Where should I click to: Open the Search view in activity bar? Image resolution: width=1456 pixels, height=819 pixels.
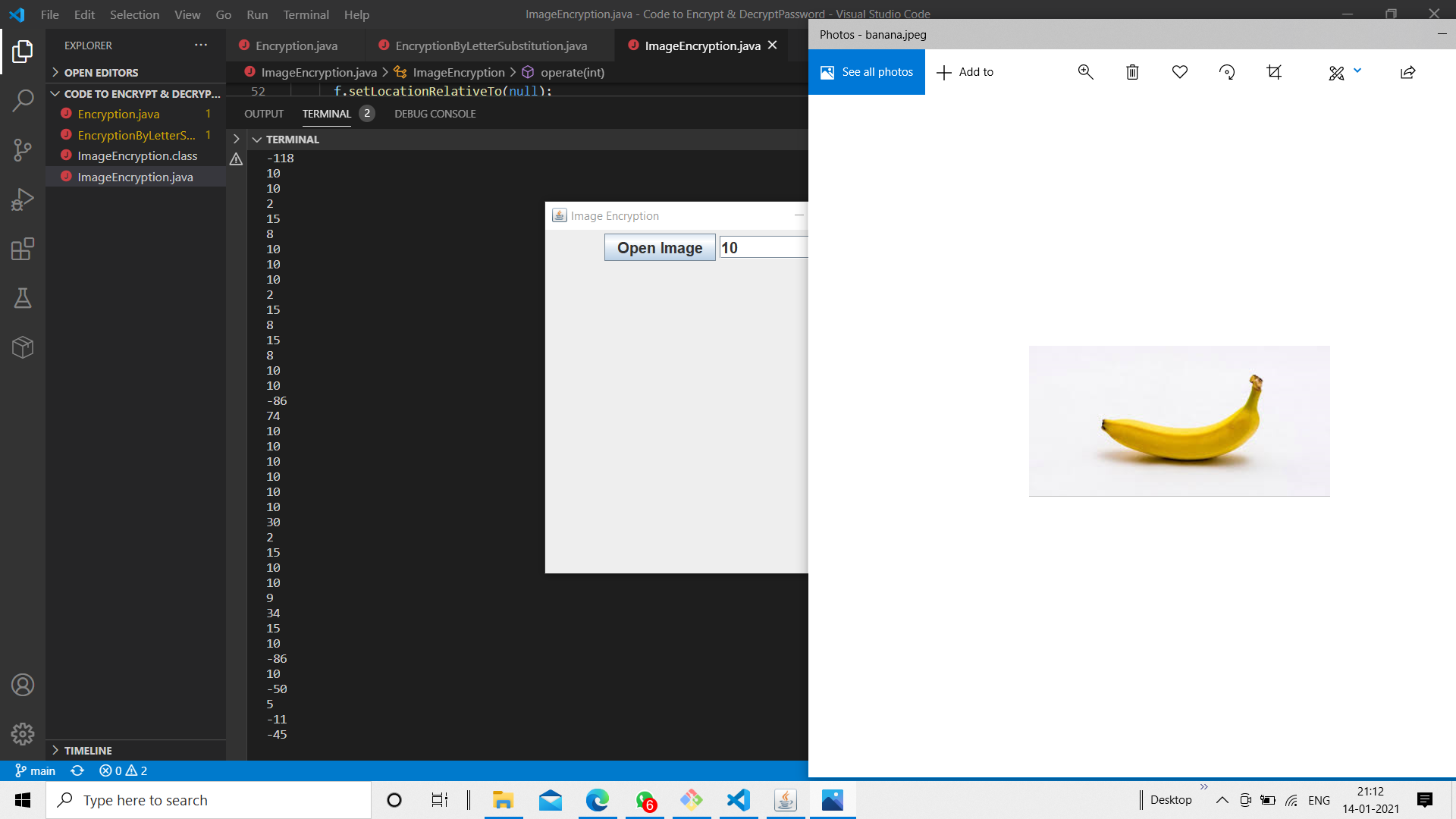[23, 100]
